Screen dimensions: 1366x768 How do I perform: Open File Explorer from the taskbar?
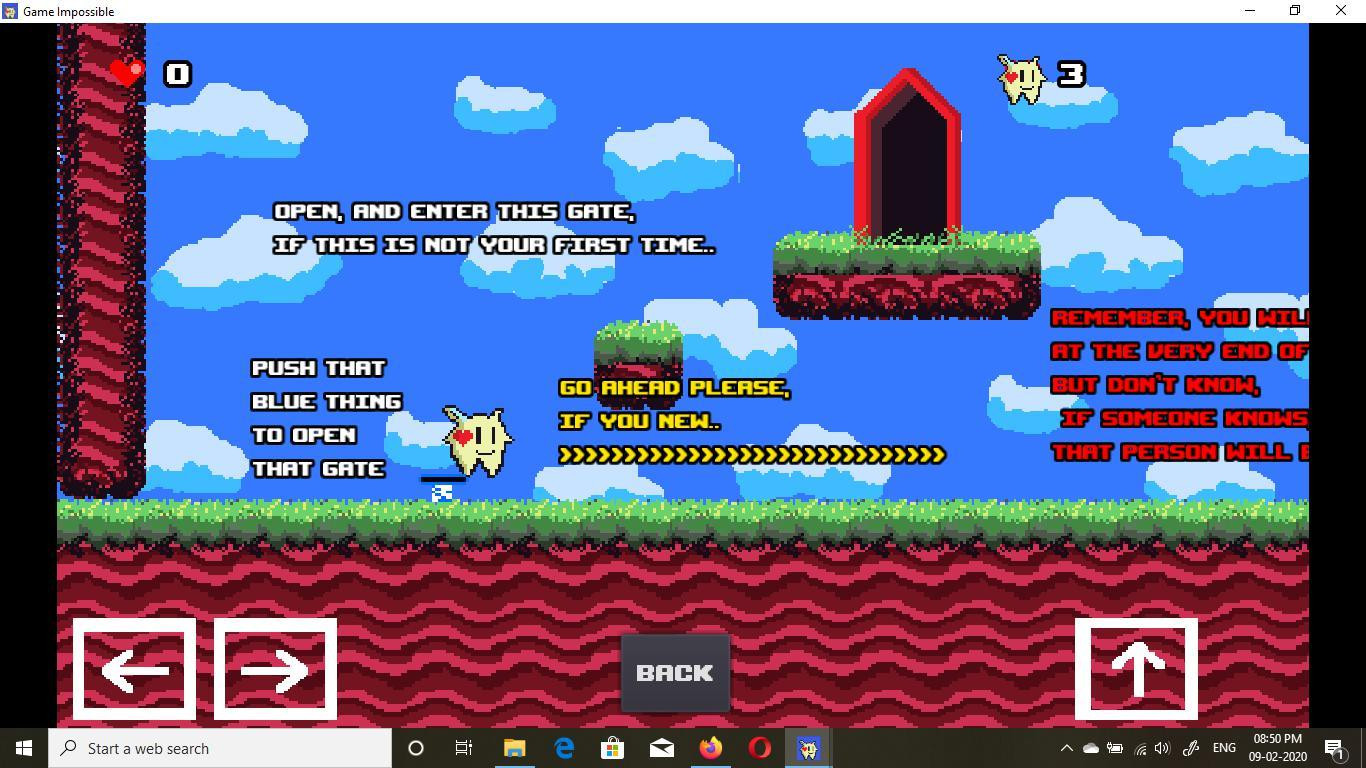(514, 748)
